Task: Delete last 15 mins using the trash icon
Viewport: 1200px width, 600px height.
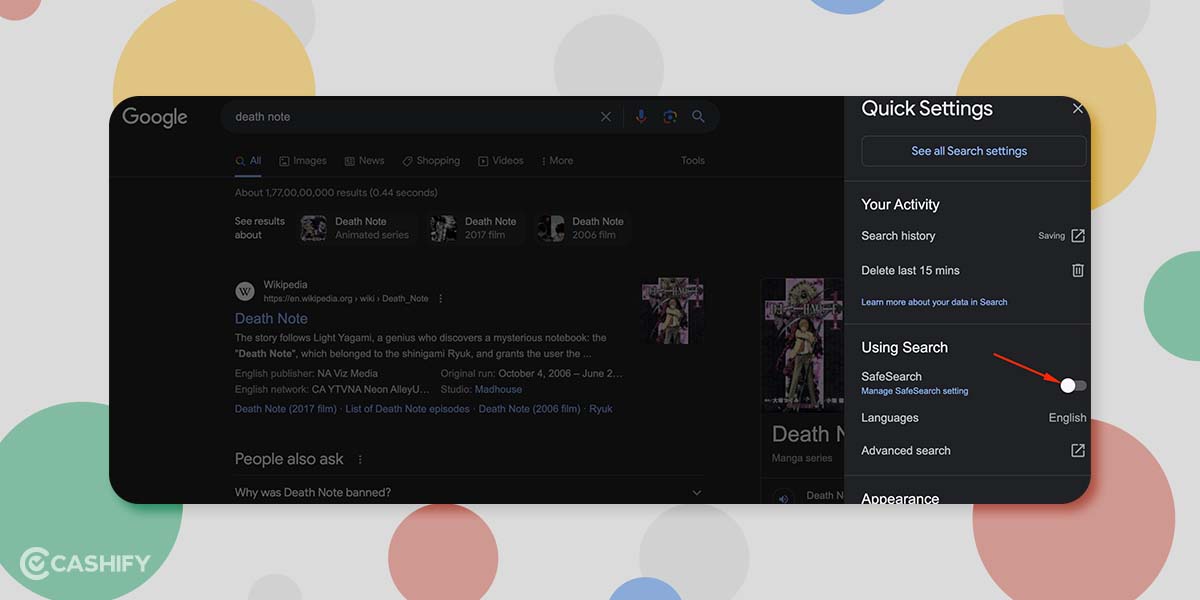Action: pyautogui.click(x=1077, y=270)
